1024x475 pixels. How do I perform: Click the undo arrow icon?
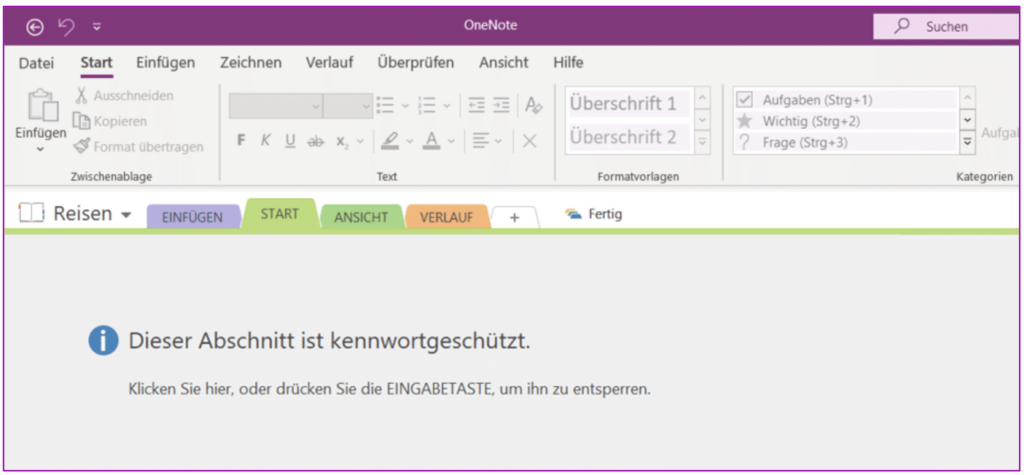click(66, 26)
